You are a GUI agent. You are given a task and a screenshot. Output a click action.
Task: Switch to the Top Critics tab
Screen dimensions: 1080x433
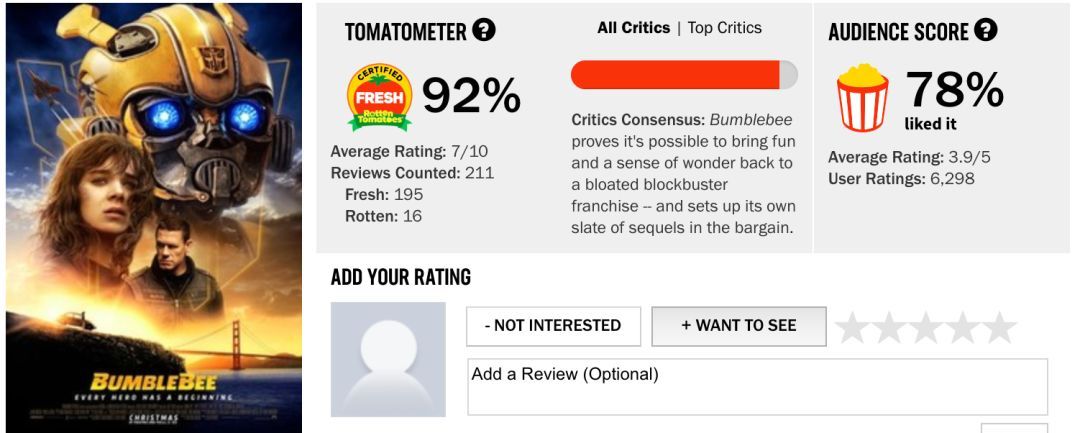(x=725, y=28)
